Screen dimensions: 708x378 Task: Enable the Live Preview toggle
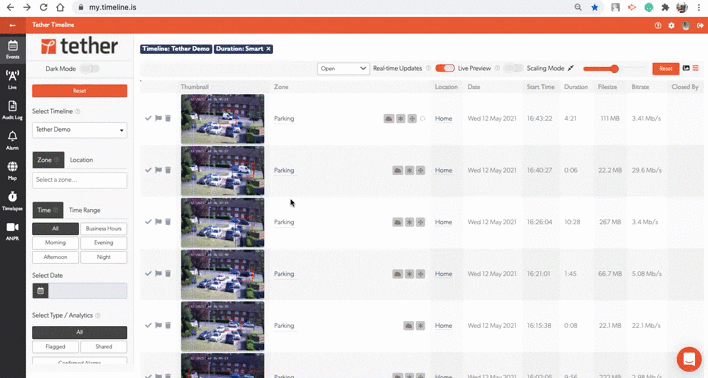513,68
